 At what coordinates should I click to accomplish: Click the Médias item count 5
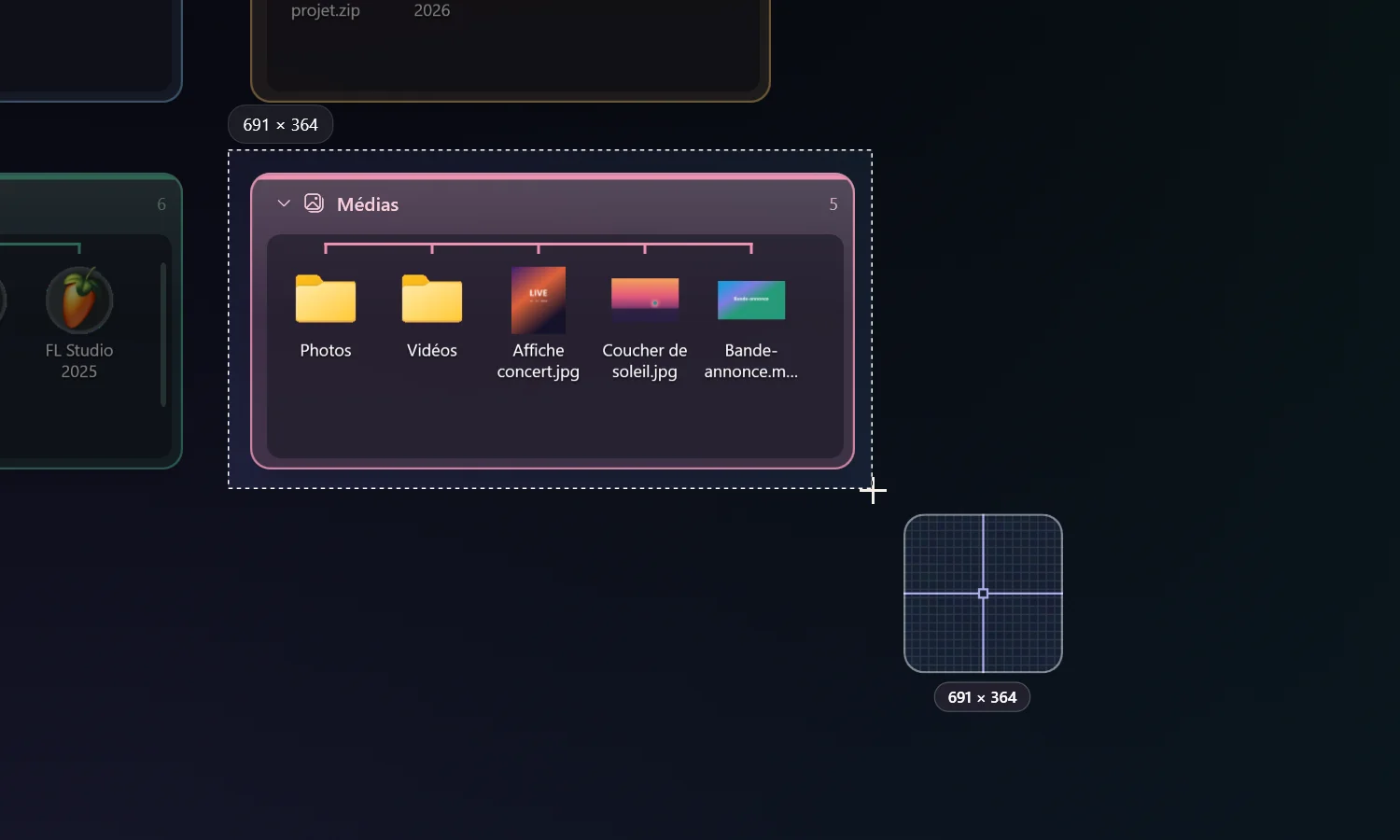[x=833, y=204]
